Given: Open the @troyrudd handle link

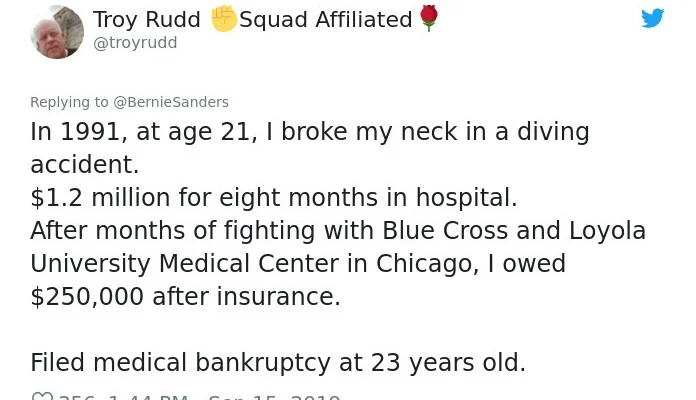Looking at the screenshot, I should point(135,43).
